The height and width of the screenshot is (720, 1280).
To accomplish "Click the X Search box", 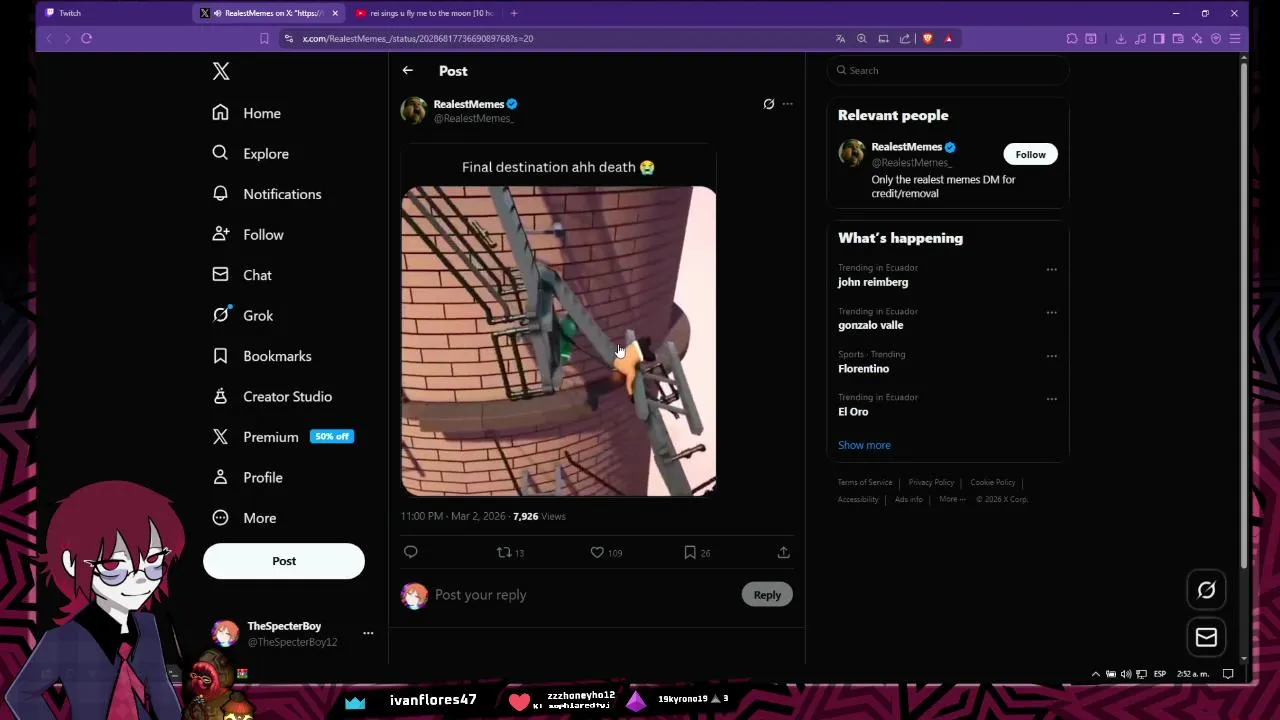I will point(948,70).
